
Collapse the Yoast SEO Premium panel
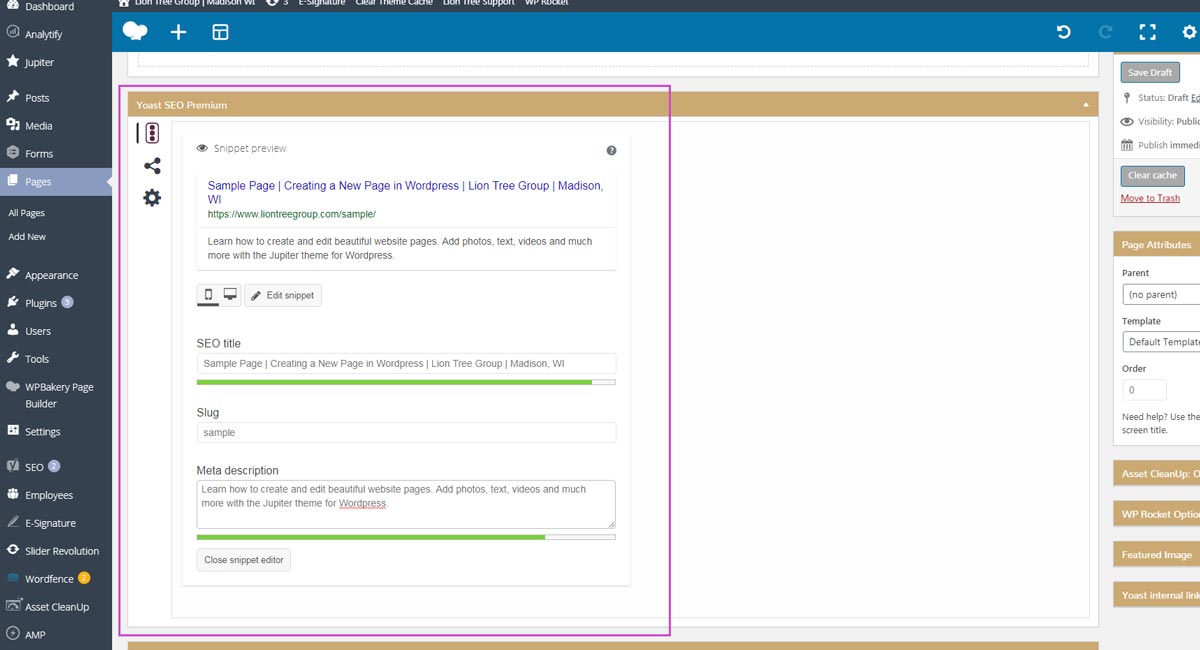pos(1085,105)
